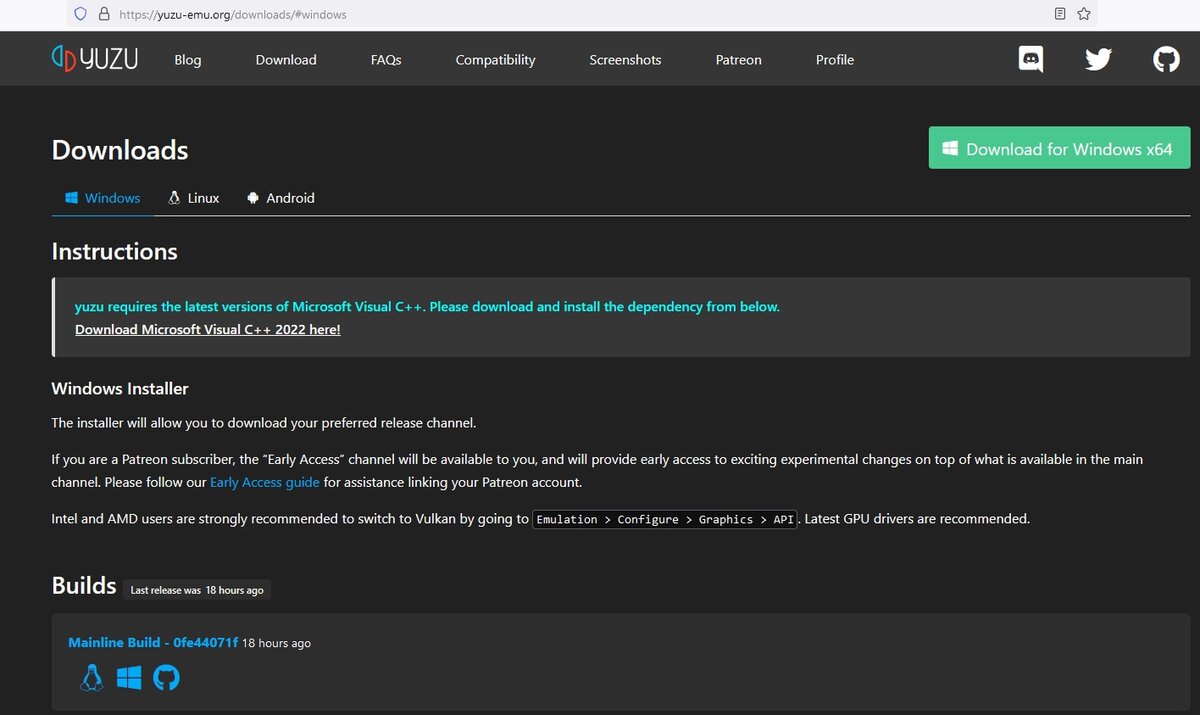Click Download for Windows x64 button

[1060, 148]
